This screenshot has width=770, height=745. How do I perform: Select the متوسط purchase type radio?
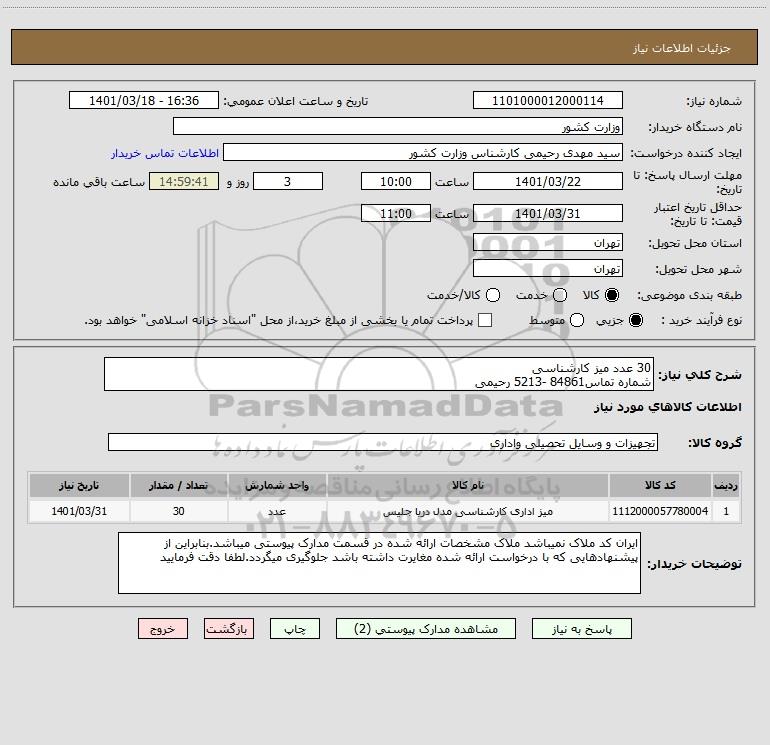tap(577, 320)
